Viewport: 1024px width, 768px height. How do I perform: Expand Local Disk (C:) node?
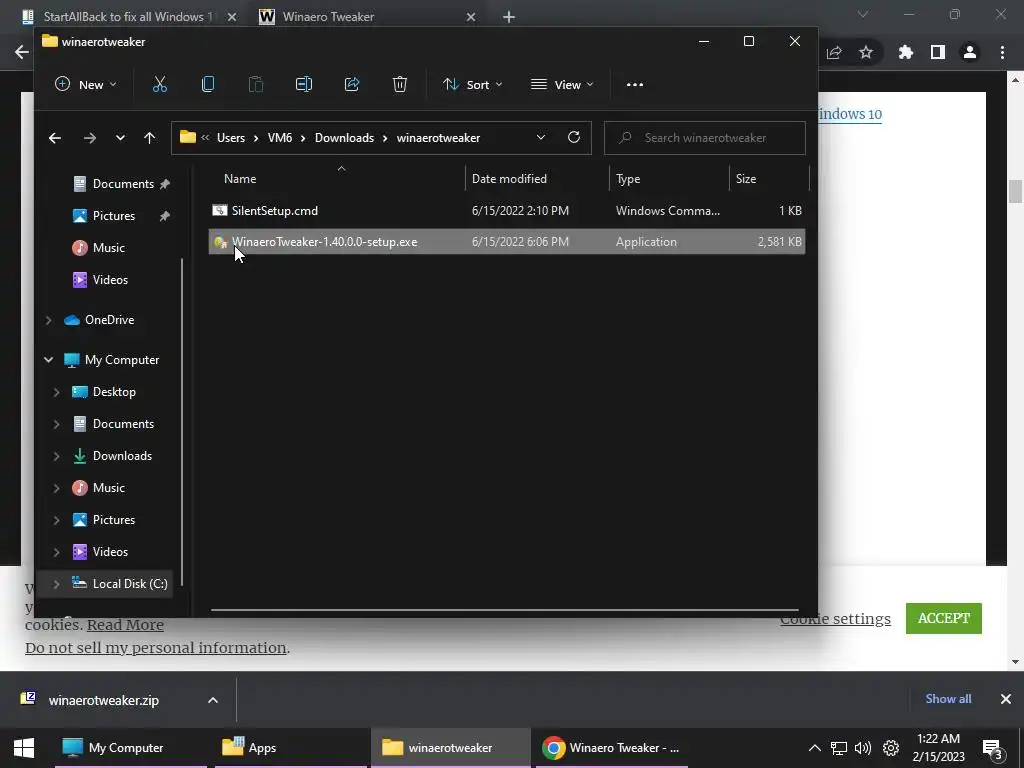tap(56, 584)
